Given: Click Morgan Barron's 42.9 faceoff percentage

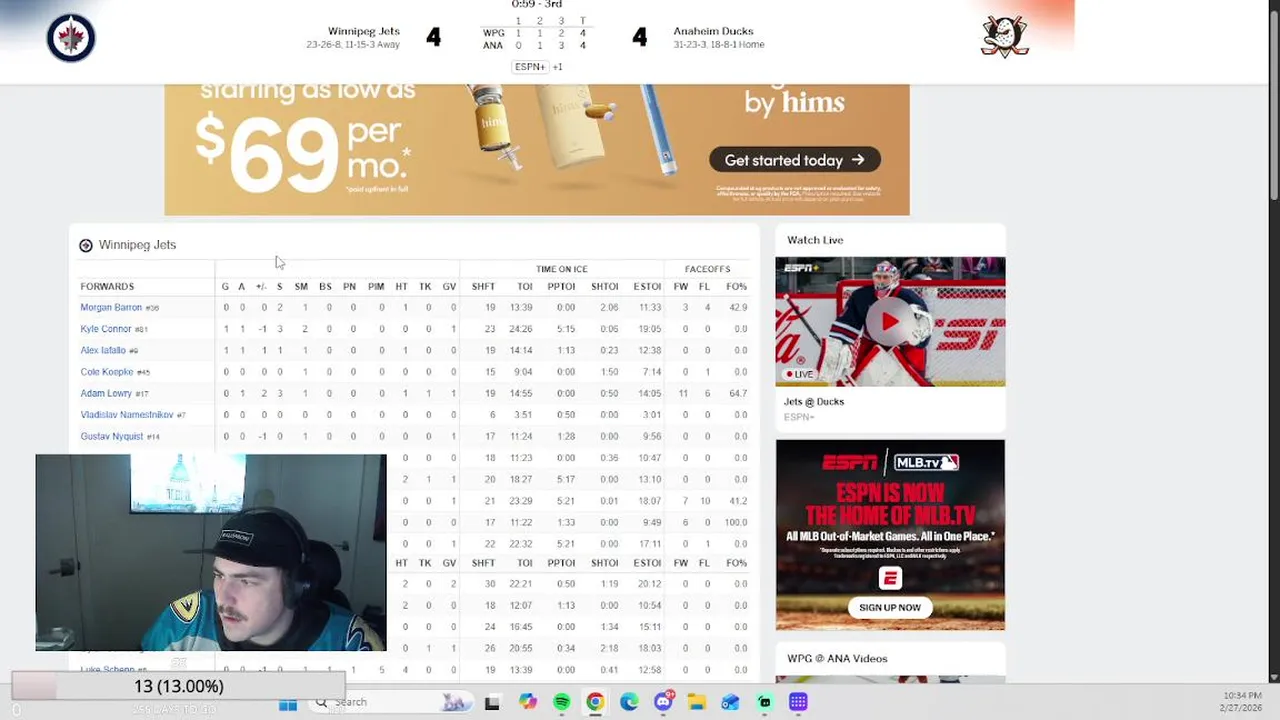Looking at the screenshot, I should pos(738,308).
